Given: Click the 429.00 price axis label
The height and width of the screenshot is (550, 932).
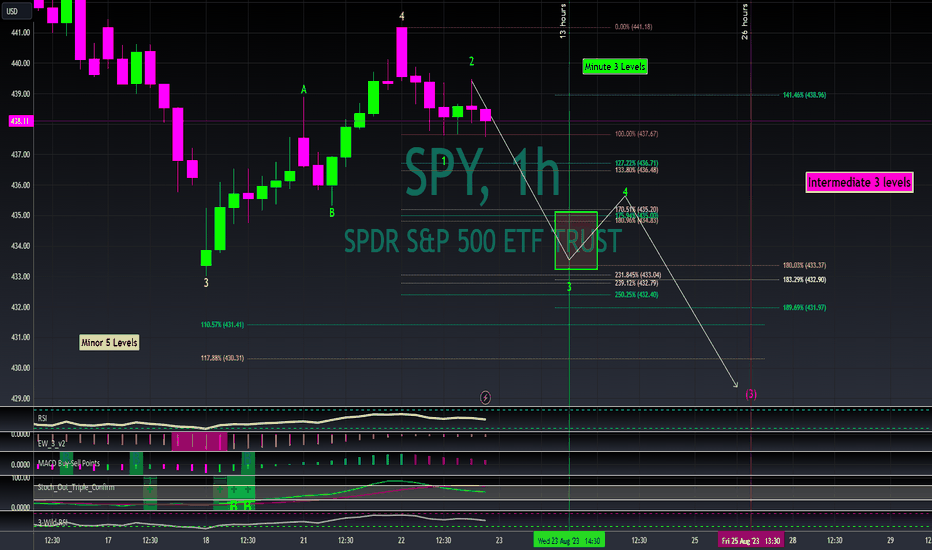Looking at the screenshot, I should coord(20,398).
